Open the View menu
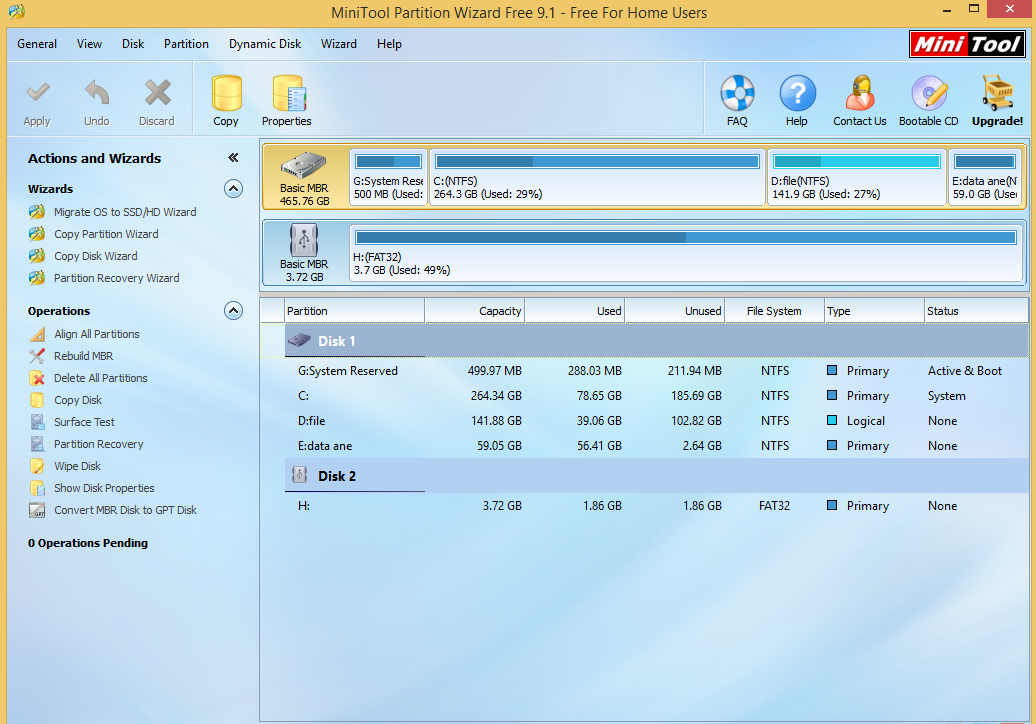 pyautogui.click(x=89, y=44)
